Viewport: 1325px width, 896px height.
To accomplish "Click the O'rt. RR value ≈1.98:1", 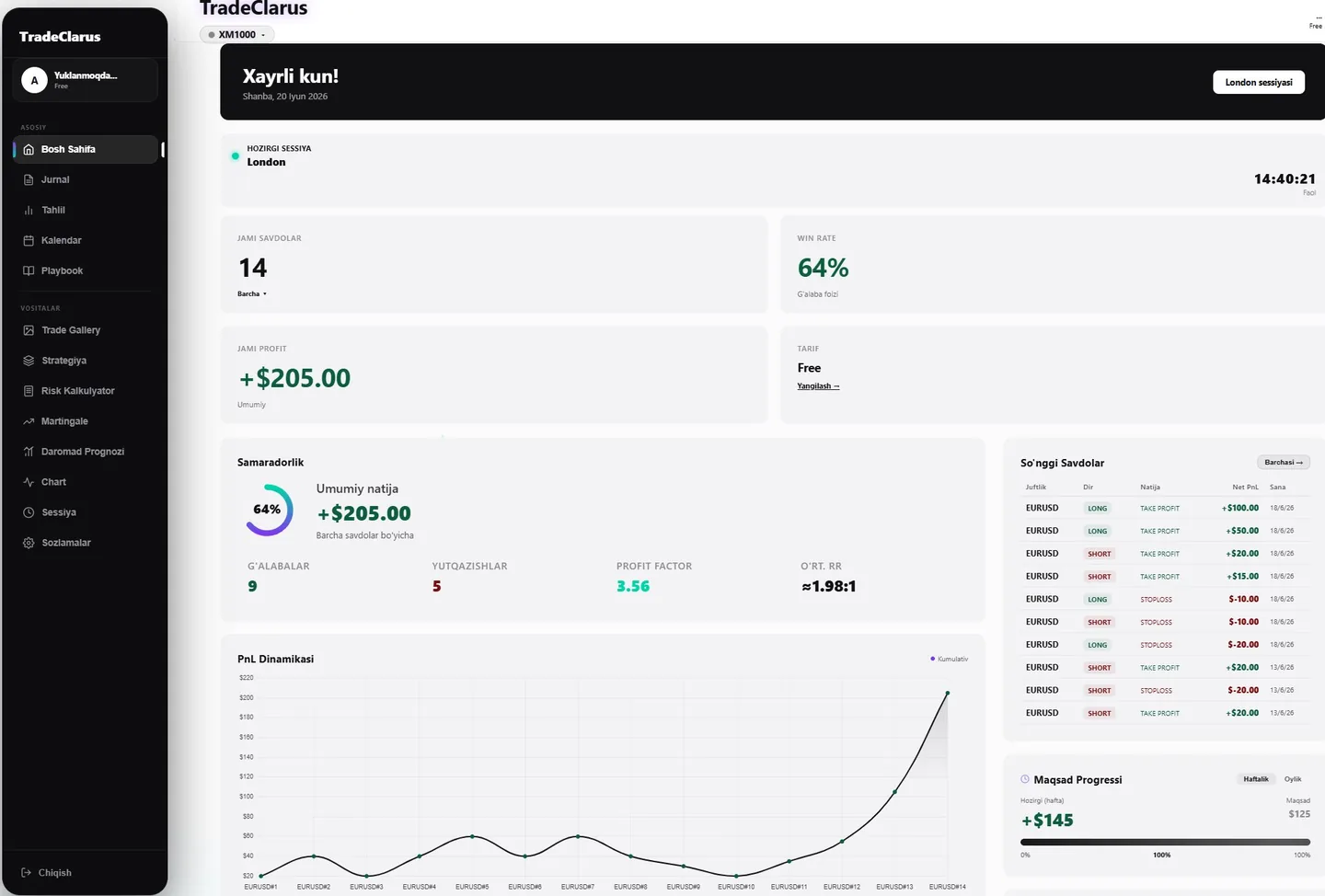I will 828,586.
